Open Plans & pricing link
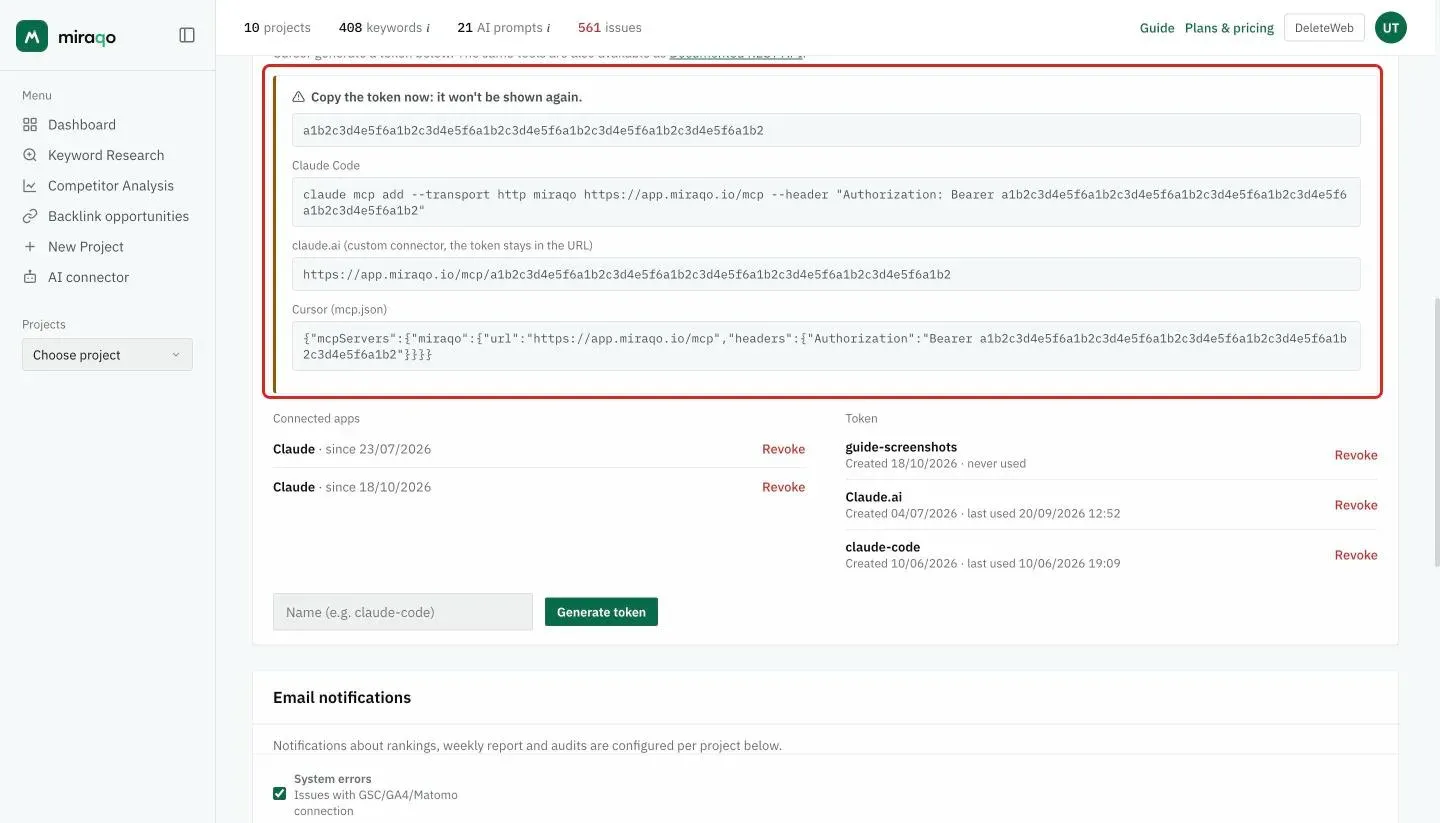This screenshot has width=1440, height=823. pos(1229,28)
